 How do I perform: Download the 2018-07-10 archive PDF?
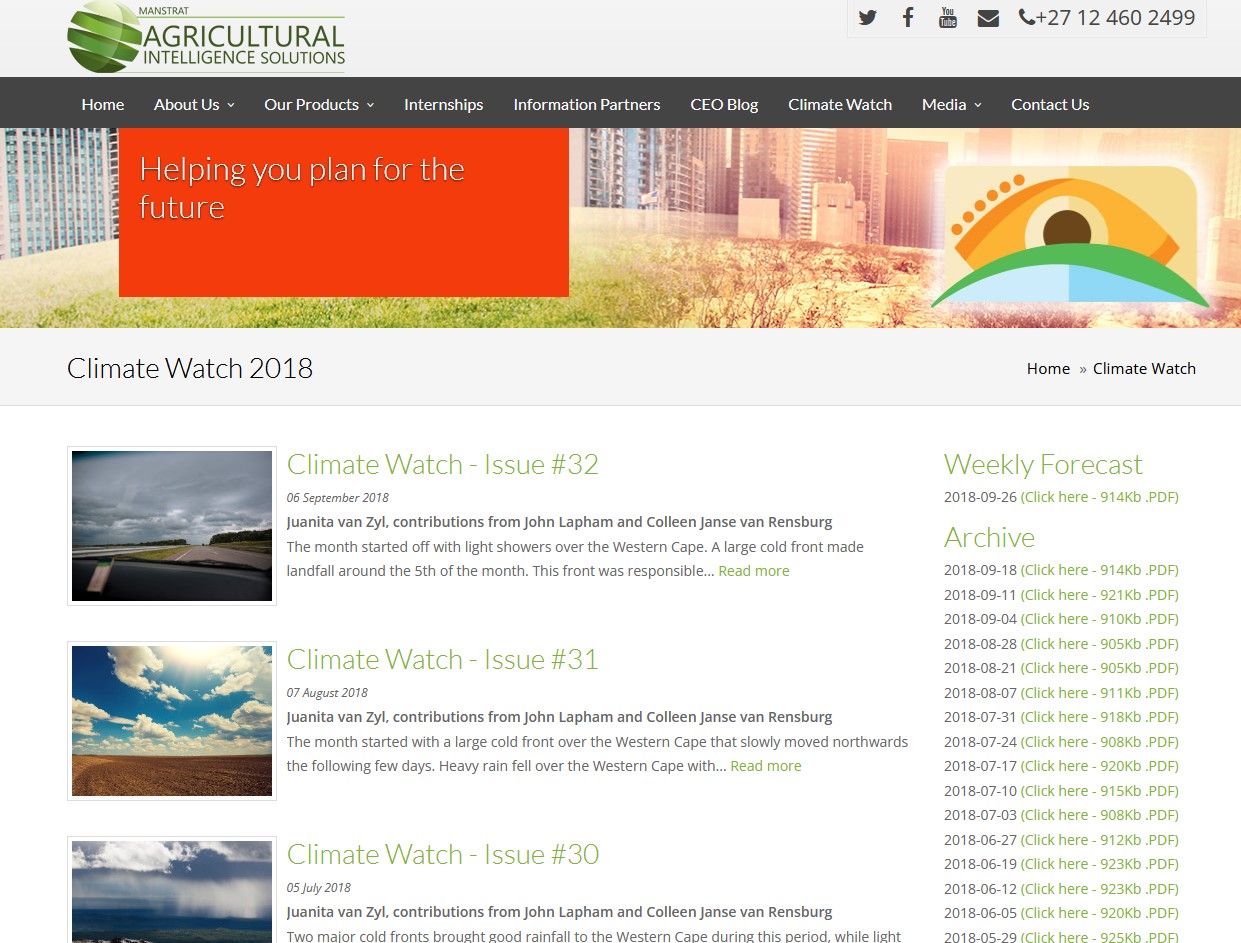(1099, 791)
